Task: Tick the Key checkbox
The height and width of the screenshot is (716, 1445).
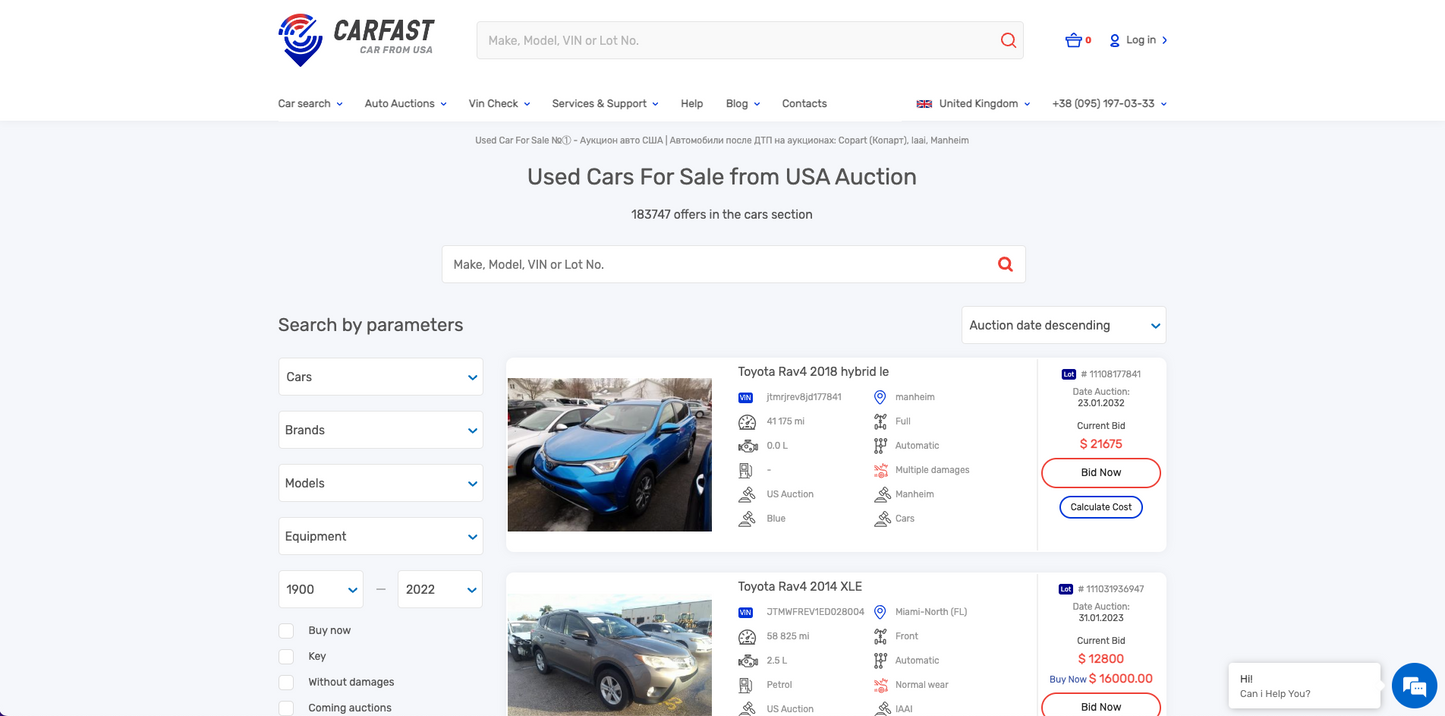Action: click(286, 657)
